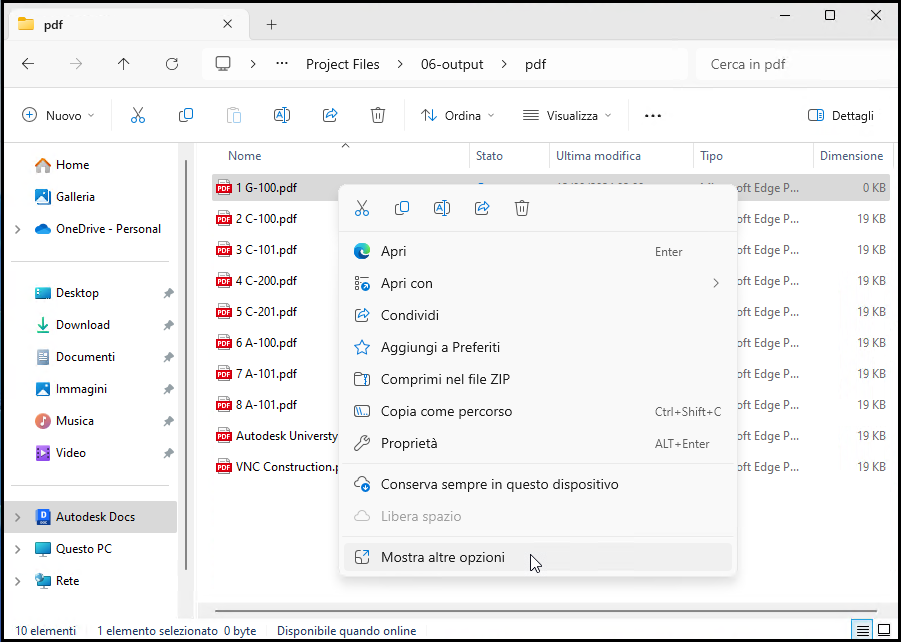Click the Paste icon in the toolbar

click(x=233, y=115)
